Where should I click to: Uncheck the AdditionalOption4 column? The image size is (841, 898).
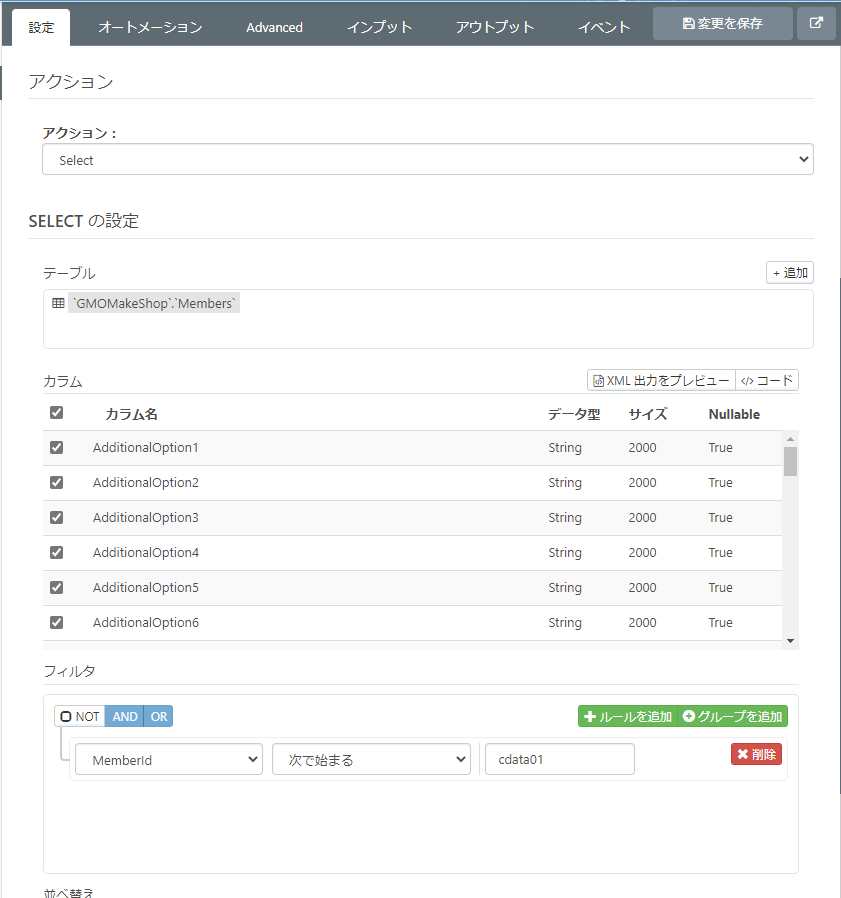click(56, 552)
